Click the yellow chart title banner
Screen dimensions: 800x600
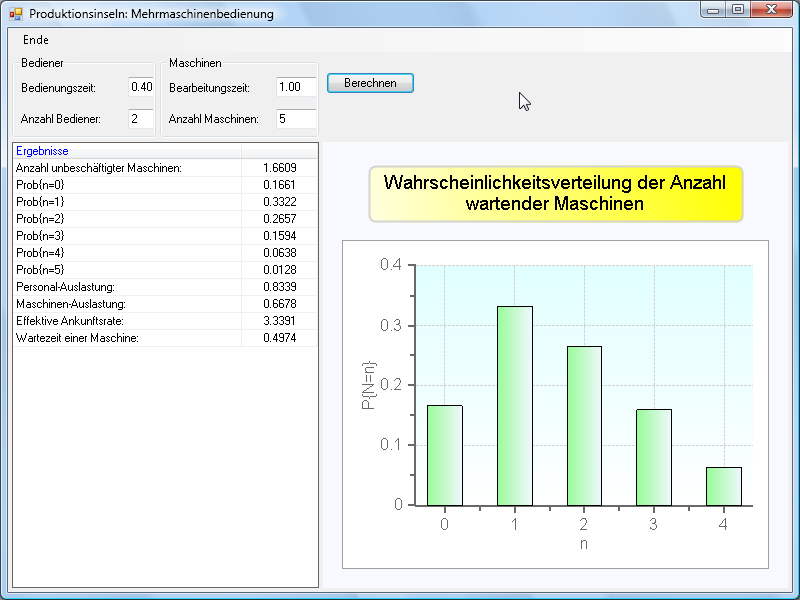click(555, 194)
